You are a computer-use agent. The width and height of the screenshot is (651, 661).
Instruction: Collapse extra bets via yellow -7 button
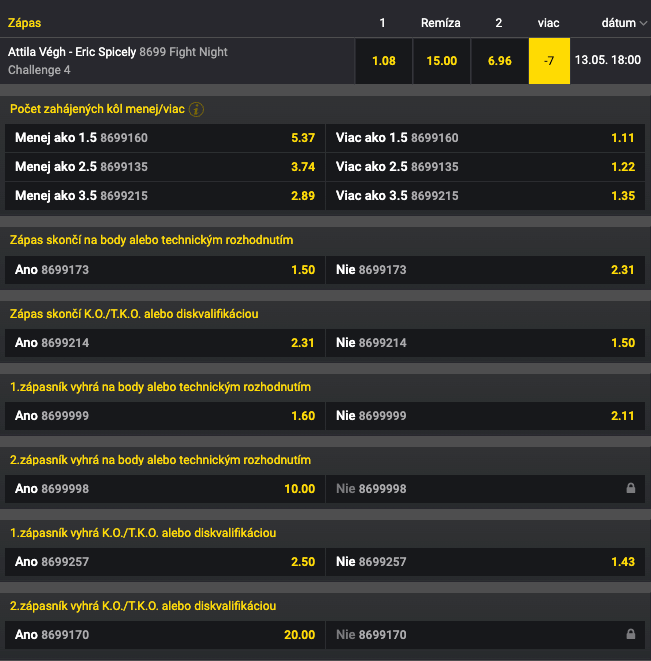(x=549, y=61)
